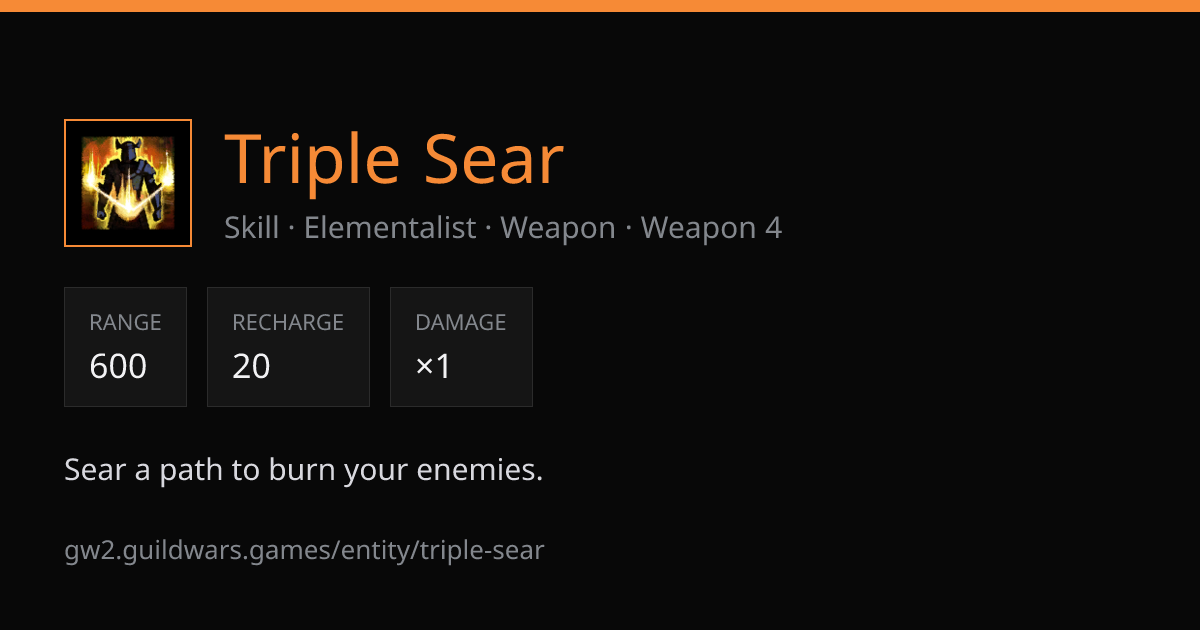
Task: Click the triple-sear slug in the URL
Action: (482, 550)
